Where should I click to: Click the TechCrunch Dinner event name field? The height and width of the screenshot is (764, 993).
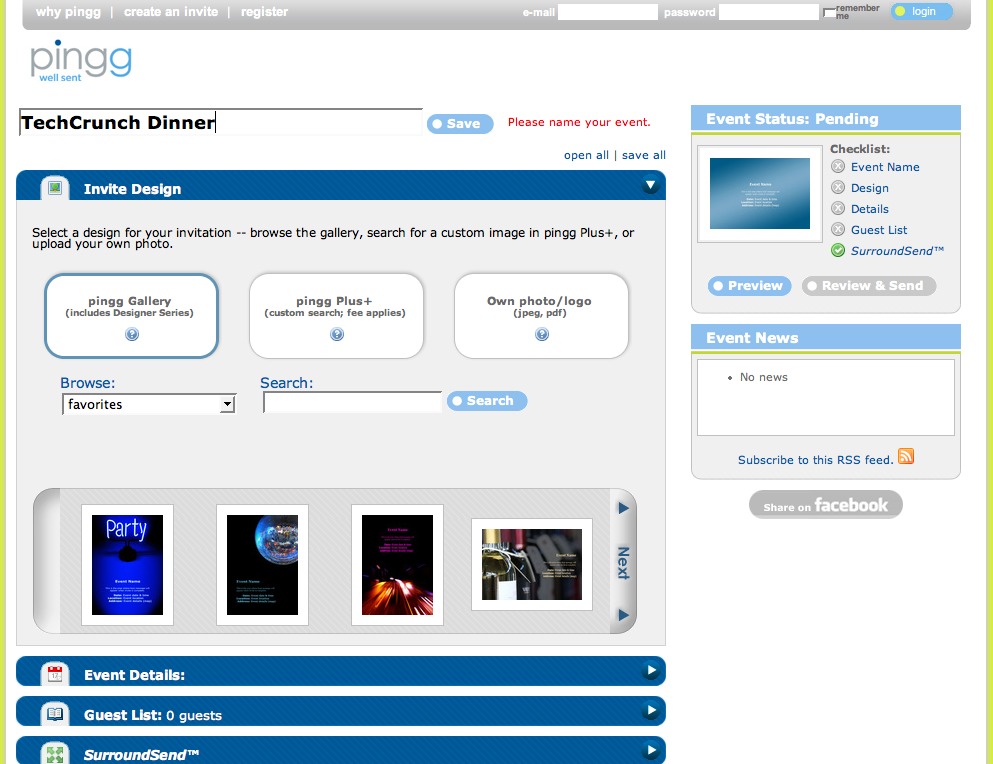(x=220, y=122)
